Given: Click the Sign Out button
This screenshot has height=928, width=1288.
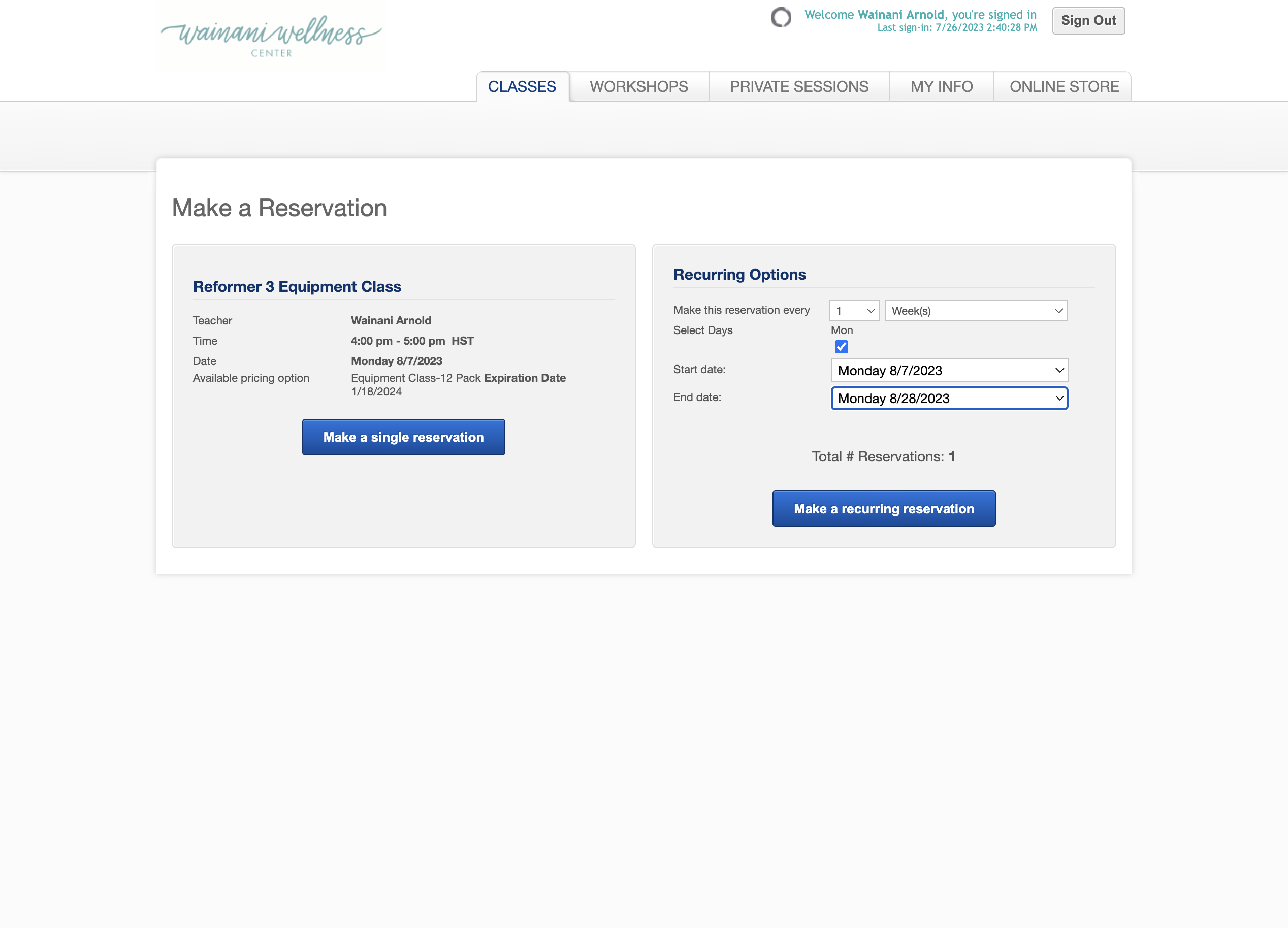Looking at the screenshot, I should coord(1088,21).
